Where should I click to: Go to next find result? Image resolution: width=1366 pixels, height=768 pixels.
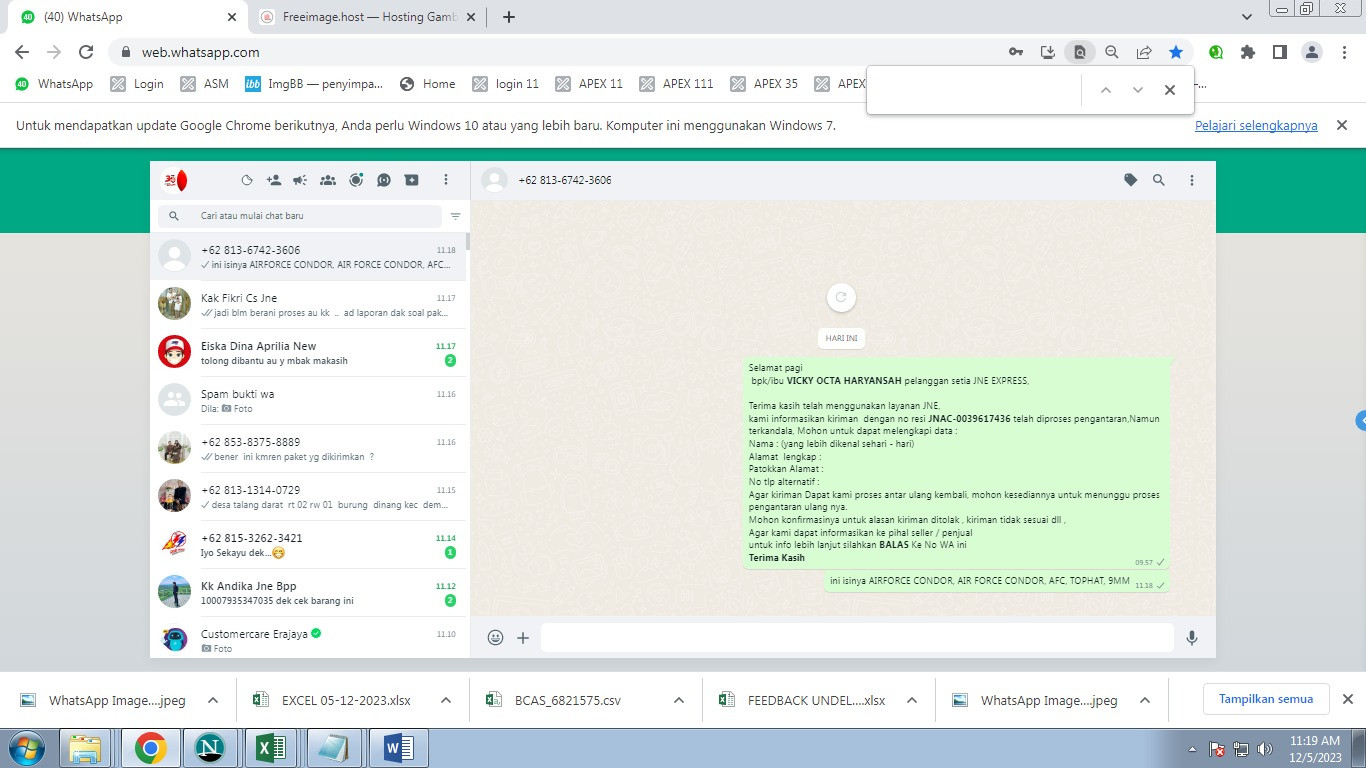(x=1138, y=90)
